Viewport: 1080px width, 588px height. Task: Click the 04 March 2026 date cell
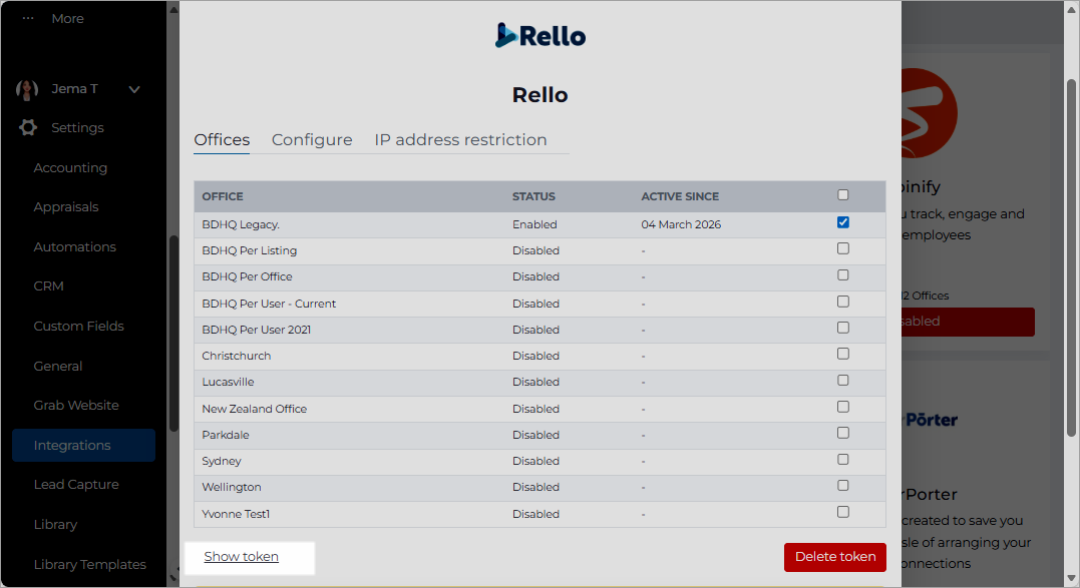coord(681,224)
